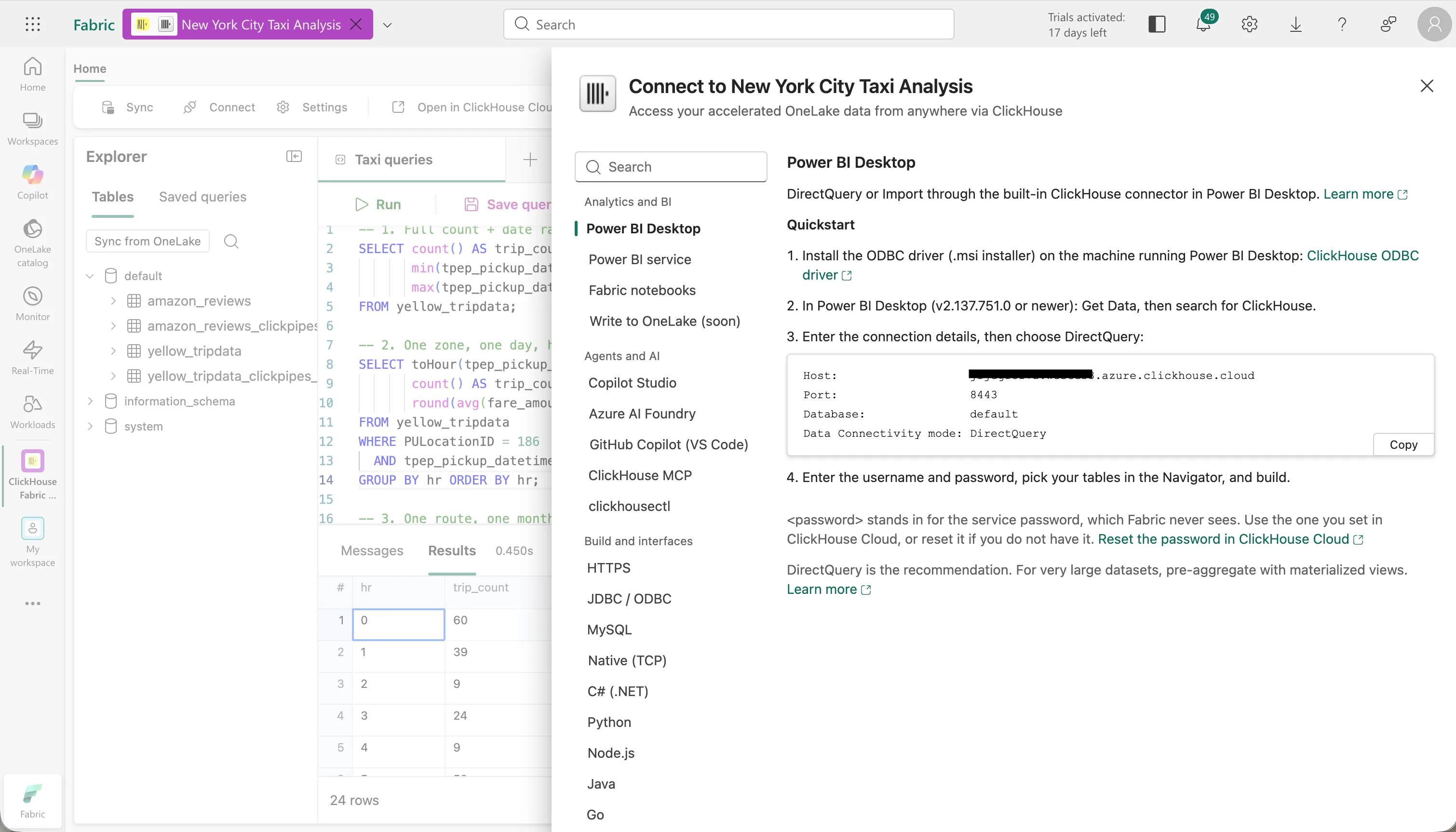This screenshot has height=832, width=1456.
Task: Open Workloads in left sidebar
Action: (33, 413)
